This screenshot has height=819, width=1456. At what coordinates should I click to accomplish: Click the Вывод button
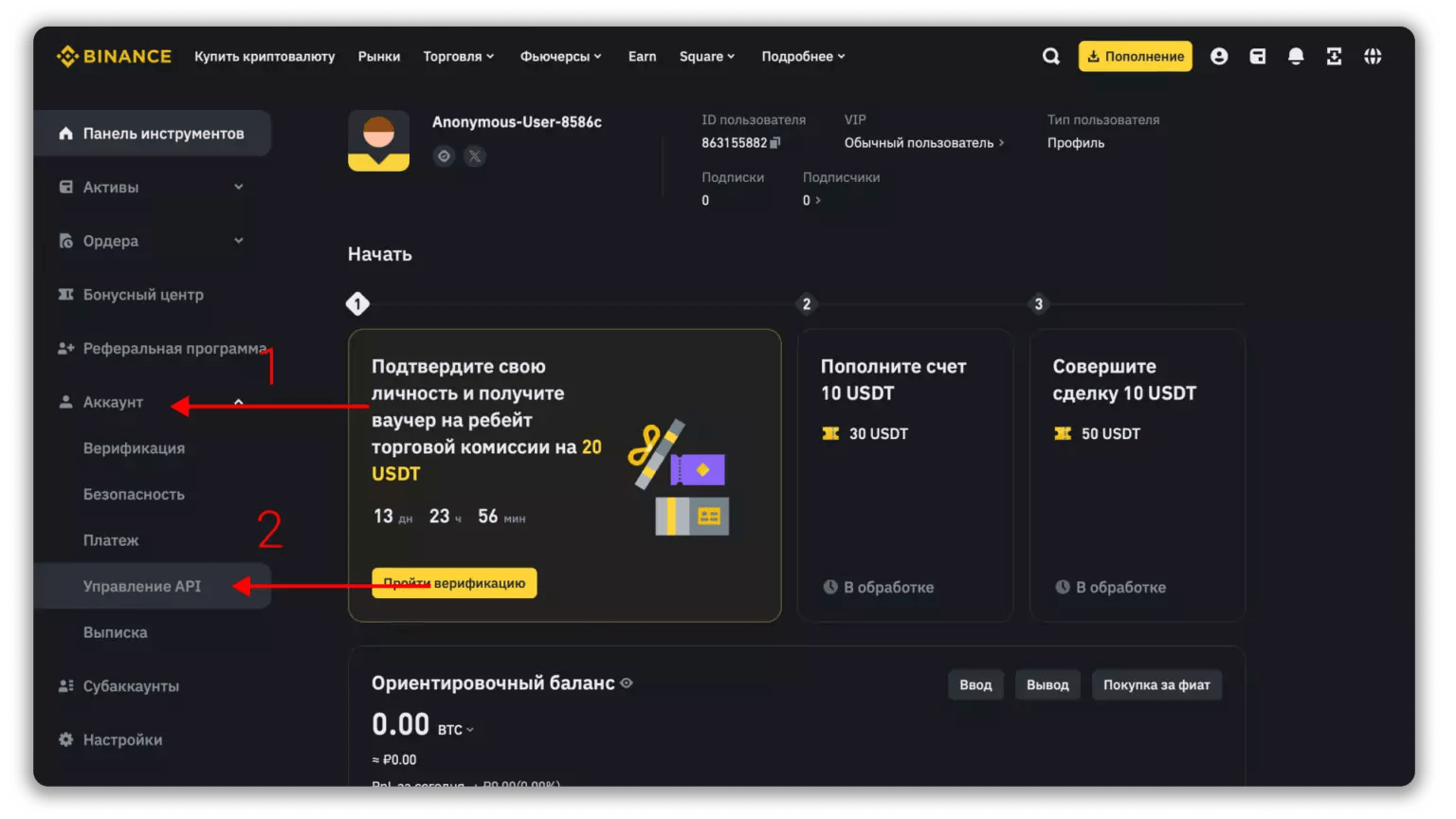coord(1047,684)
